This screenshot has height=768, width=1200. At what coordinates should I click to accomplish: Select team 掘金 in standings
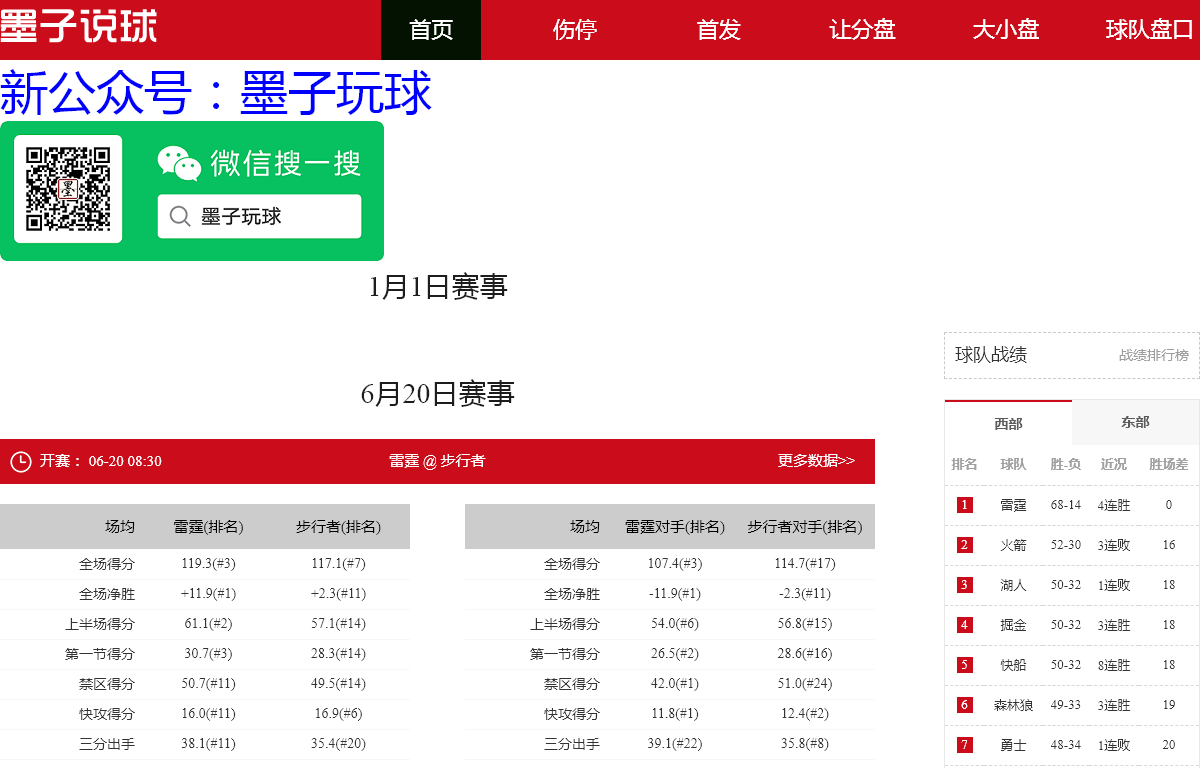[1013, 625]
